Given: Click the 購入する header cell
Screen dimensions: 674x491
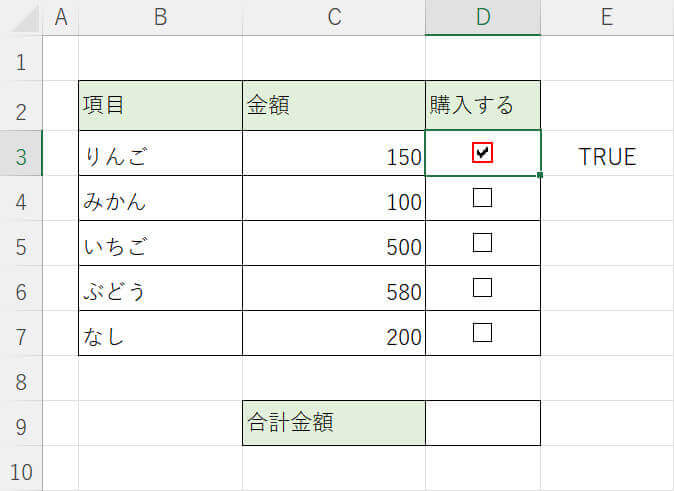Looking at the screenshot, I should coord(483,106).
